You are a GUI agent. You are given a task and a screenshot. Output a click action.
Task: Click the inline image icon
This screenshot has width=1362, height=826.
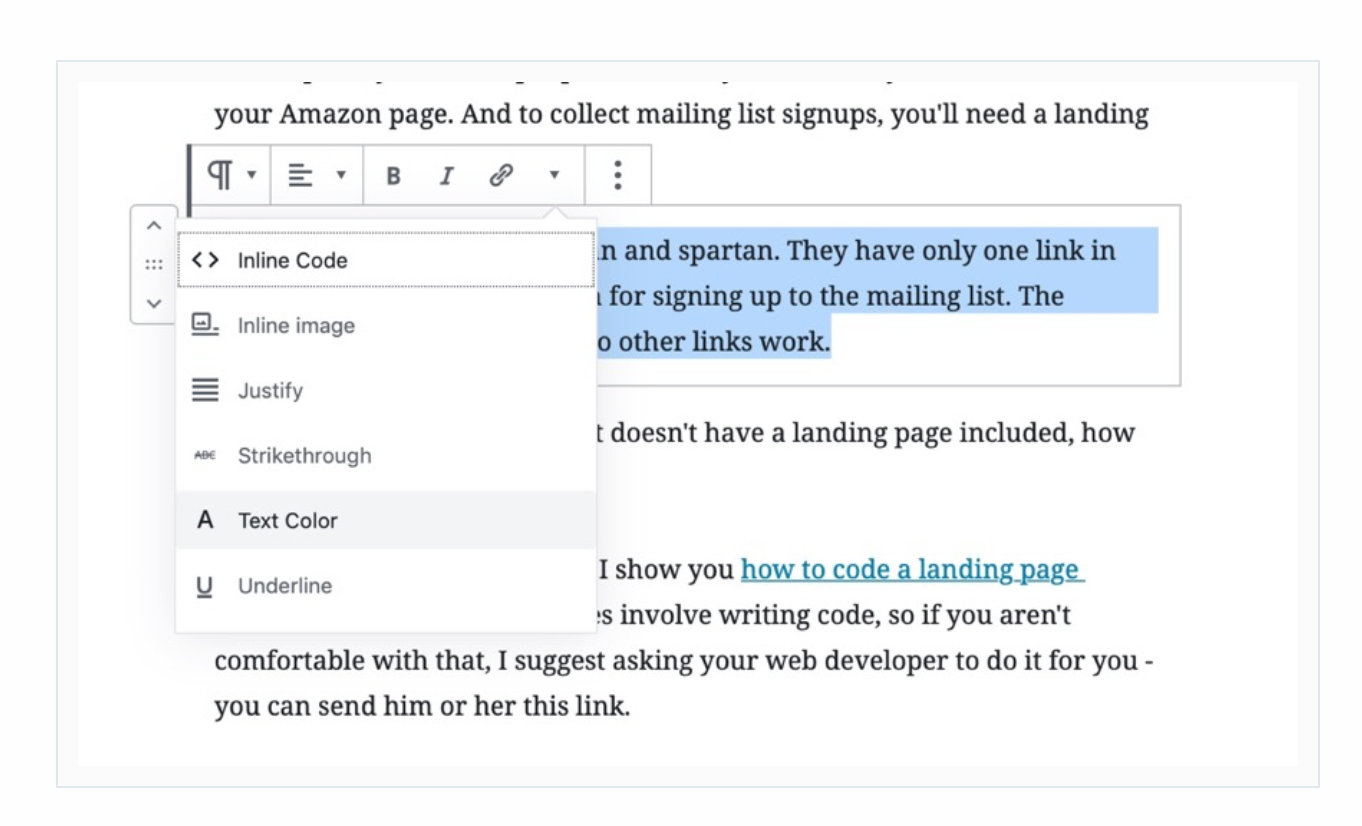tap(205, 325)
